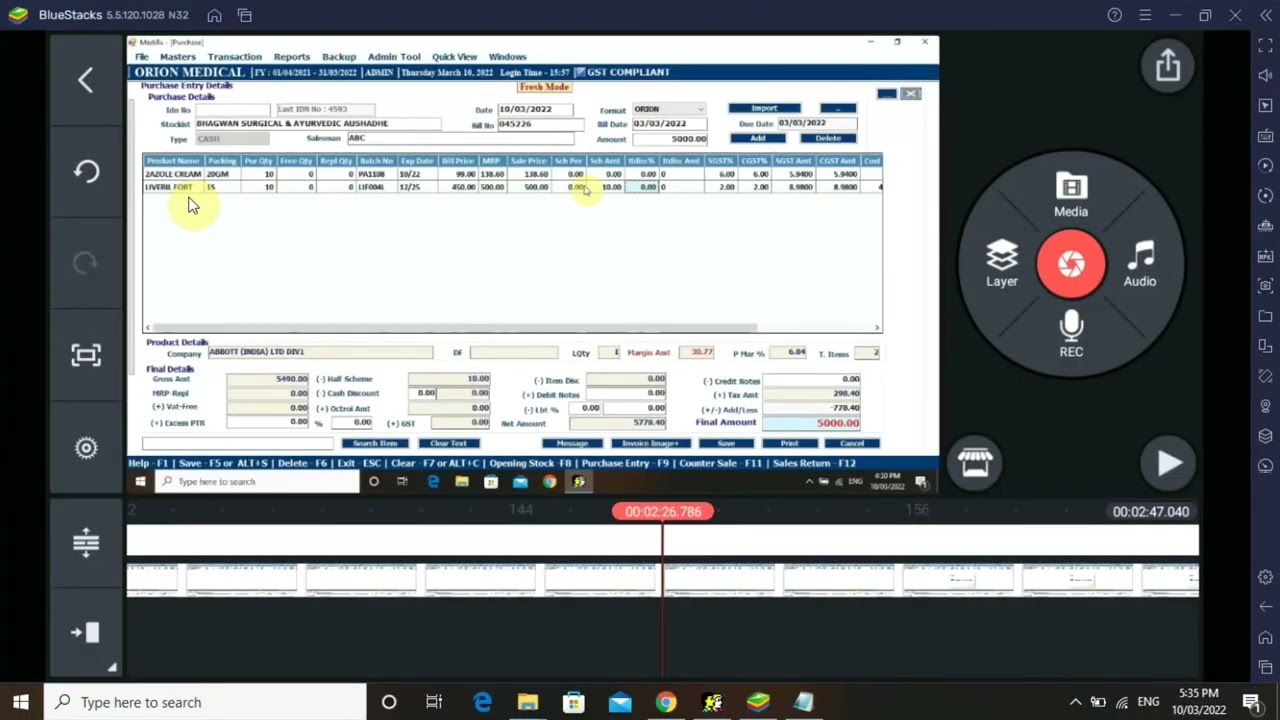
Task: Open Windows Start menu
Action: [21, 702]
